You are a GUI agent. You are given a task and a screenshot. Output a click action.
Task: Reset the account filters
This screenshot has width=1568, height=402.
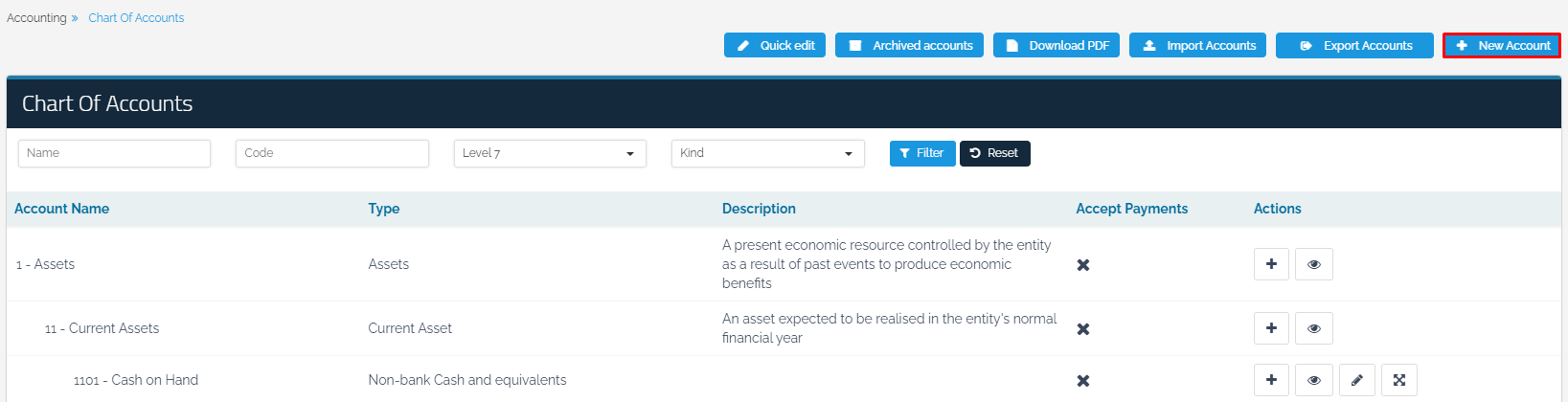tap(994, 153)
